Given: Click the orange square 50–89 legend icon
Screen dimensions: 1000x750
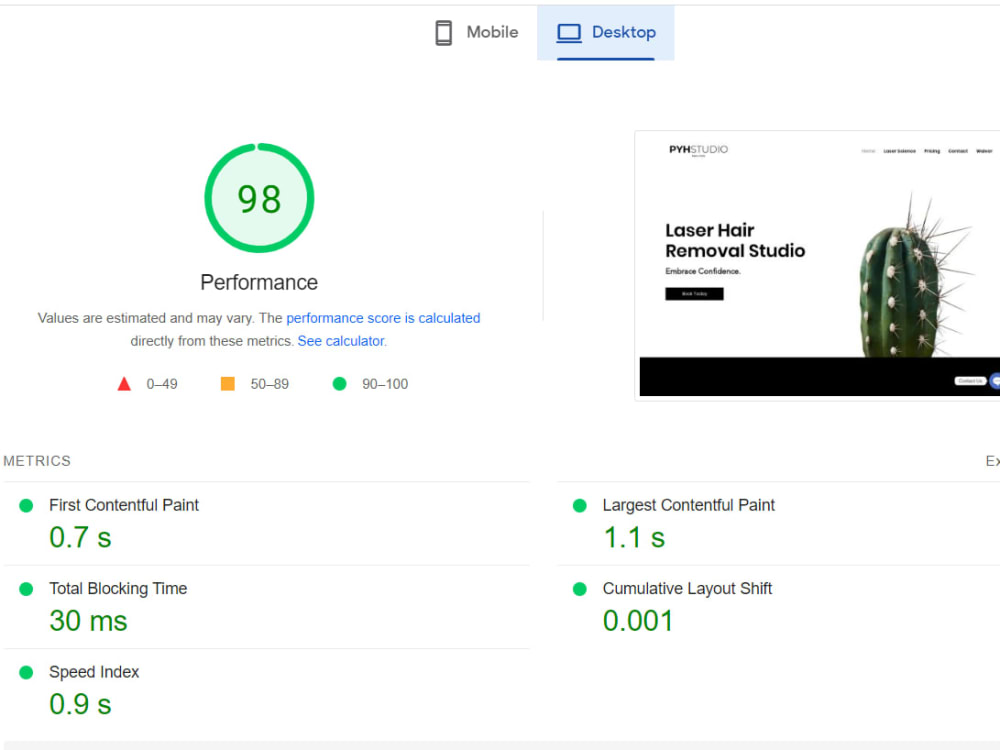Looking at the screenshot, I should [x=228, y=384].
